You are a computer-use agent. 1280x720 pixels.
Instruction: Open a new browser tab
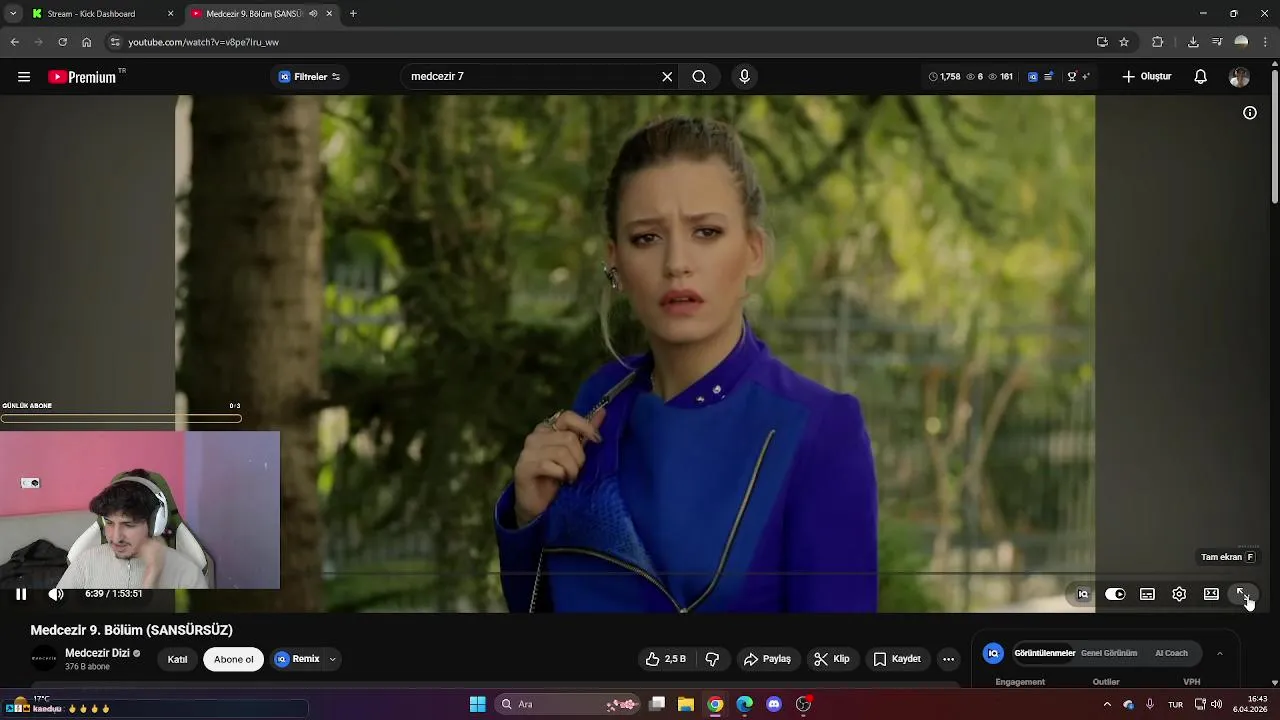click(353, 14)
